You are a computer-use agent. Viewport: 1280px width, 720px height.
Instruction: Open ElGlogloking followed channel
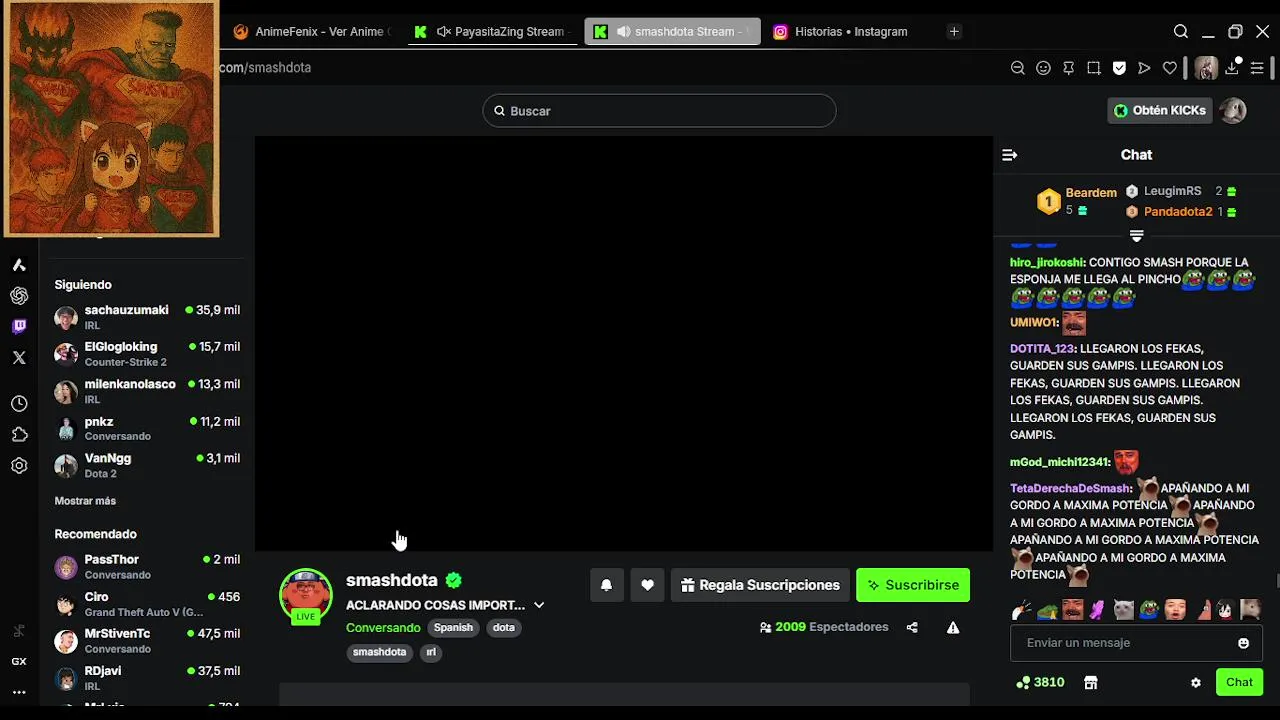tap(148, 354)
